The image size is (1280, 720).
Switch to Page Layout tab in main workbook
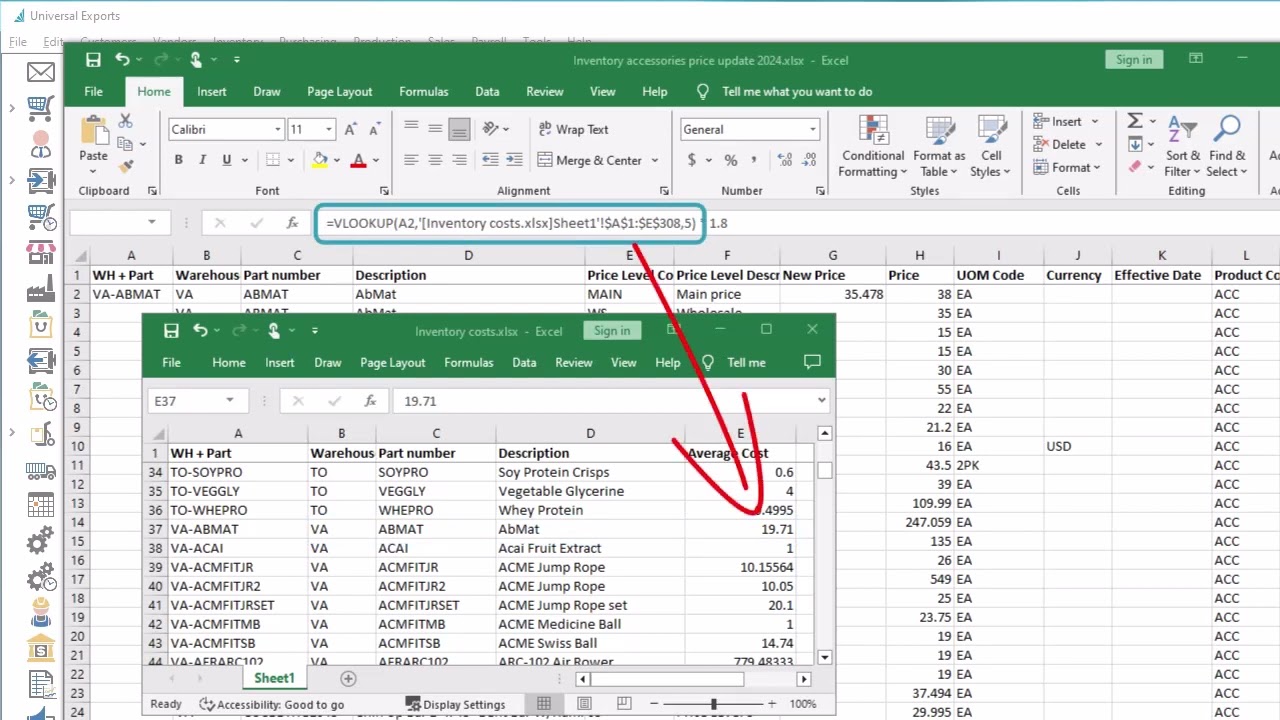pyautogui.click(x=339, y=91)
